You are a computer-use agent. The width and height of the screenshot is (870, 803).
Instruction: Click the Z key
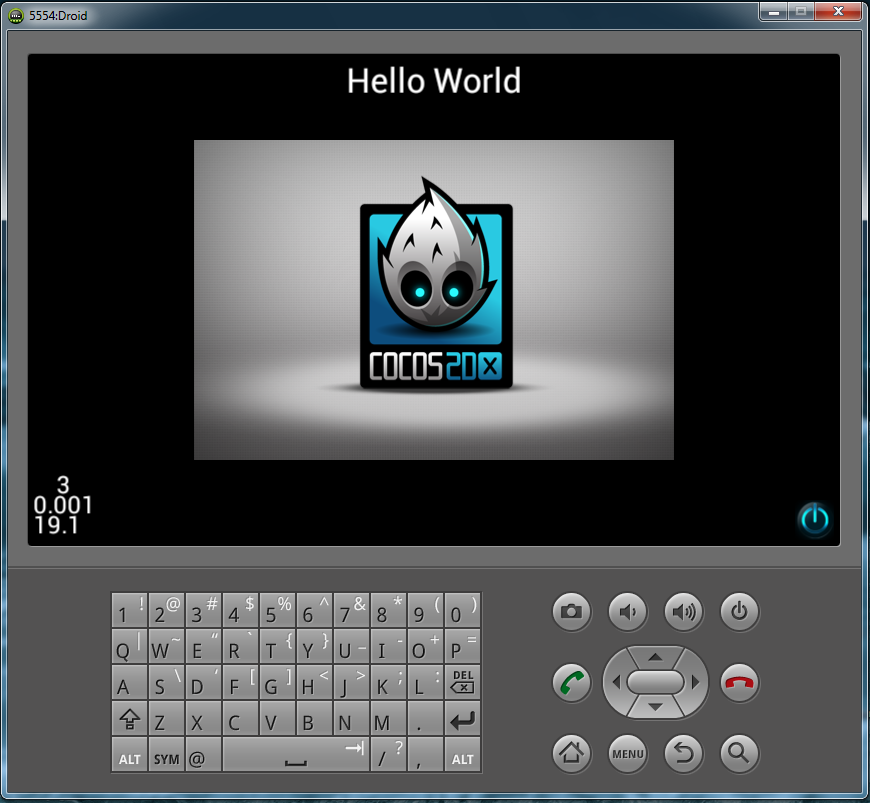coord(166,718)
